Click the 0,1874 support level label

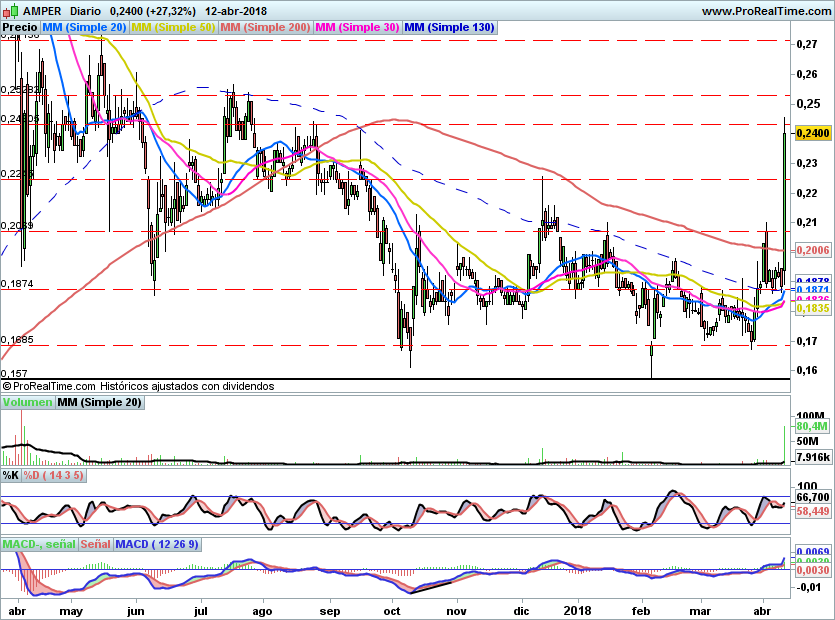(x=17, y=284)
